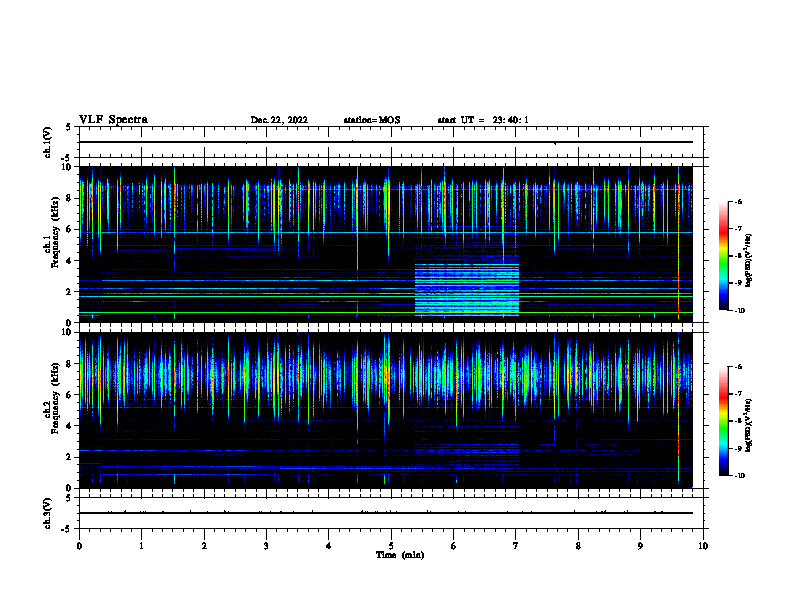Click time axis tick label "0"
792x612 pixels.
pos(79,546)
